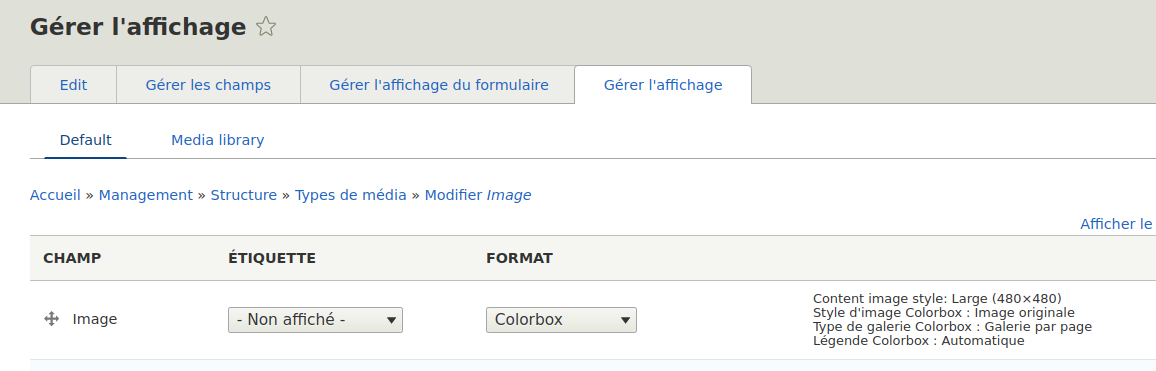Open the Edit tab
The image size is (1156, 371).
(73, 85)
